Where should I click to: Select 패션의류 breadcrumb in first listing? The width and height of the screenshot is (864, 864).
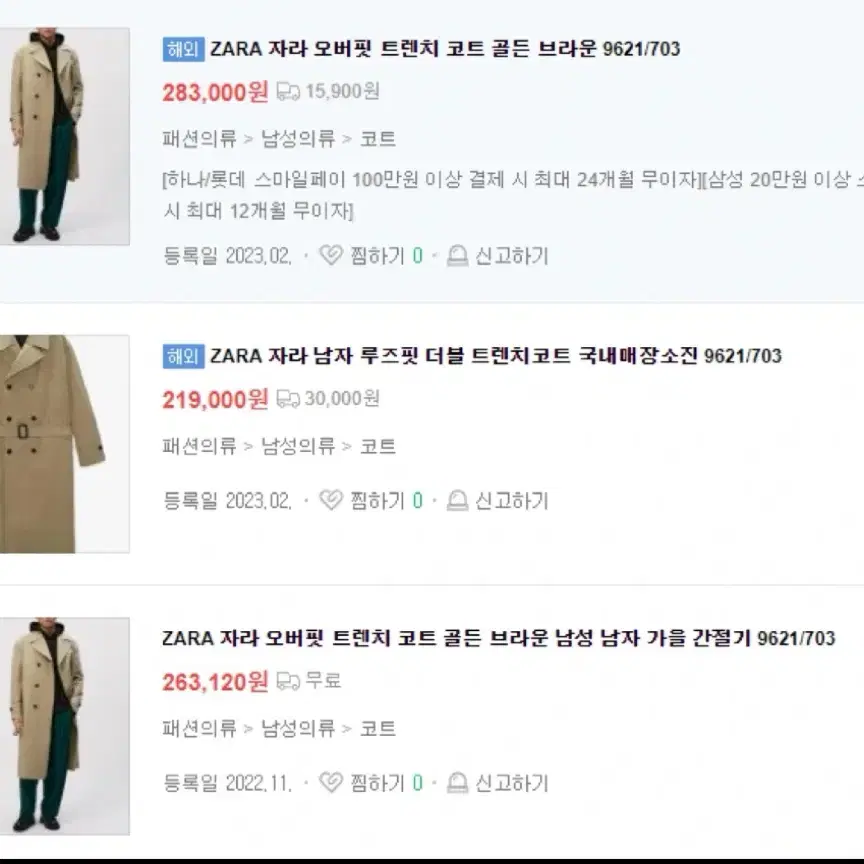tap(199, 138)
